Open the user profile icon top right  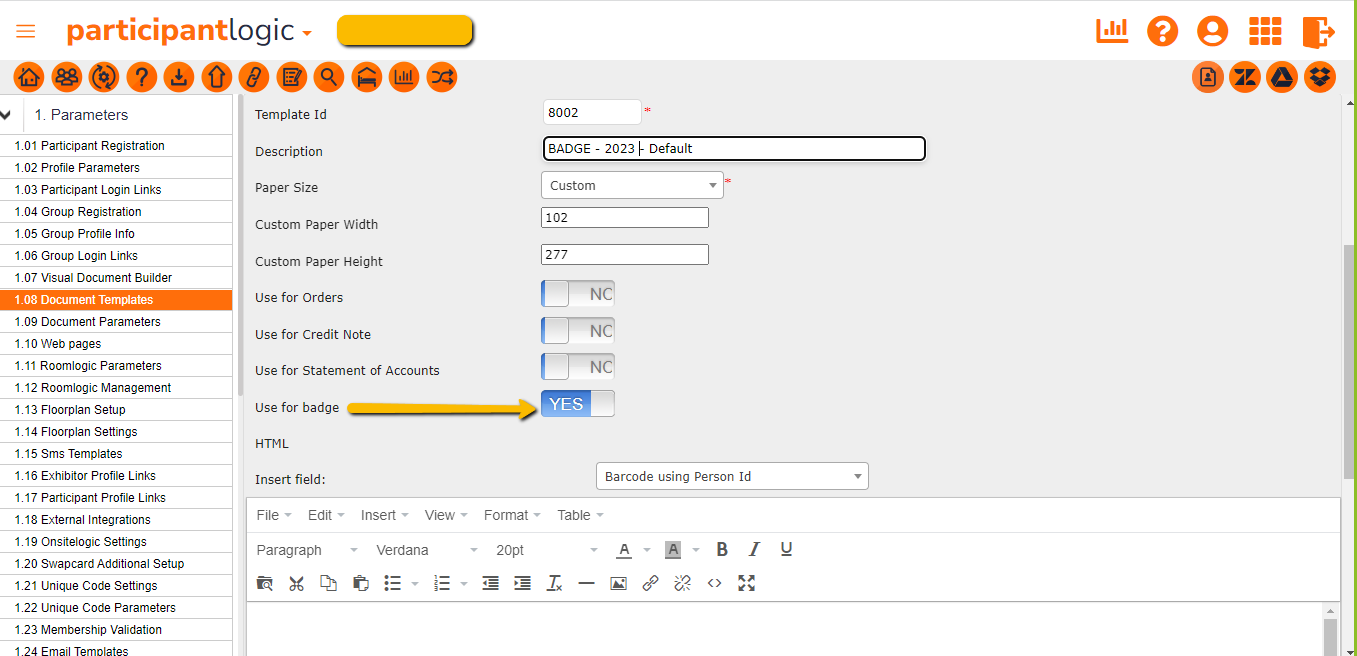pyautogui.click(x=1212, y=31)
